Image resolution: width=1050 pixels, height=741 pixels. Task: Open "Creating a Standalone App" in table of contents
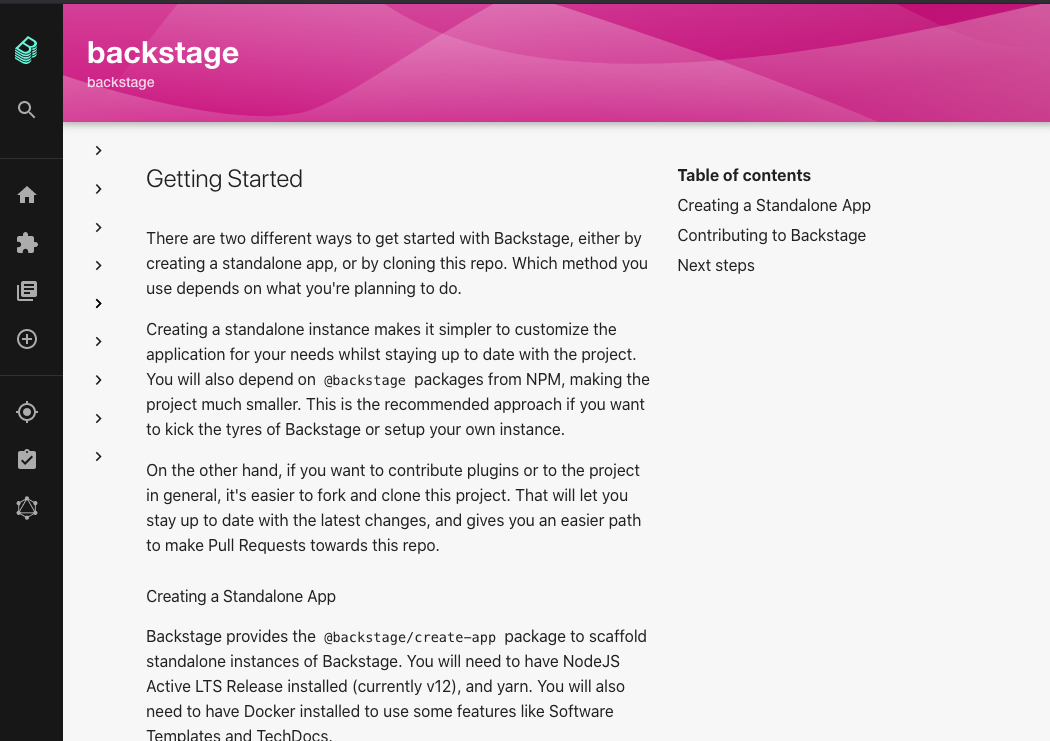pyautogui.click(x=774, y=205)
